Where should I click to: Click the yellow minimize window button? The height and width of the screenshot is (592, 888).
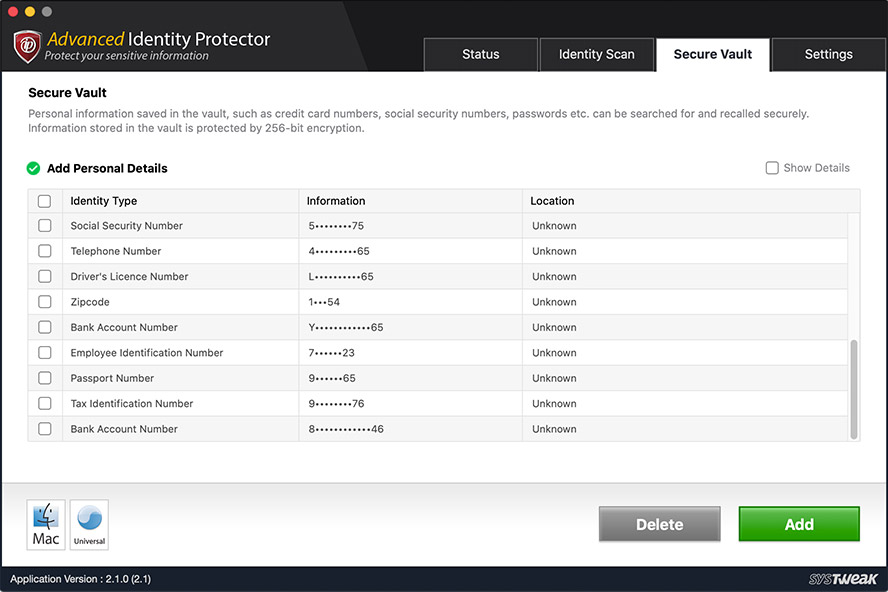[30, 11]
